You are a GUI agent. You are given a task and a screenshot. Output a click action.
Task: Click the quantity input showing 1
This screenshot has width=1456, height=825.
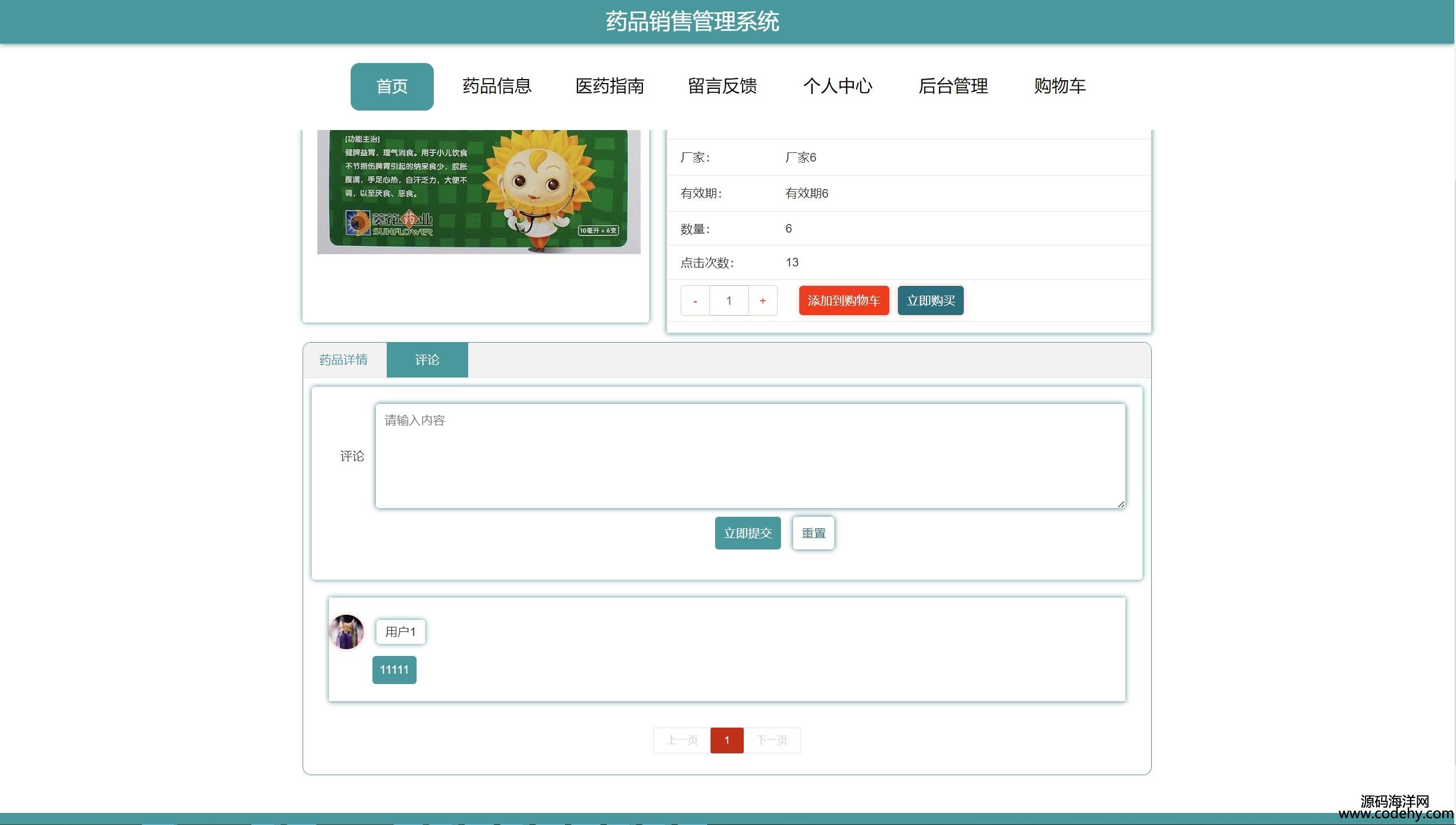pyautogui.click(x=729, y=301)
